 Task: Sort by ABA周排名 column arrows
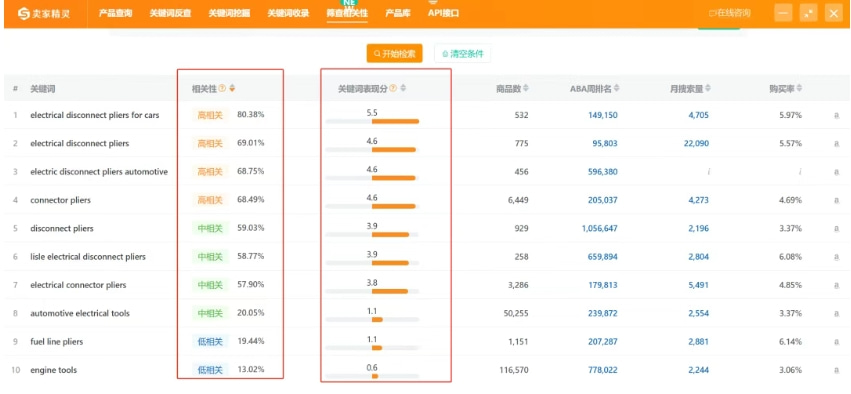pos(616,88)
